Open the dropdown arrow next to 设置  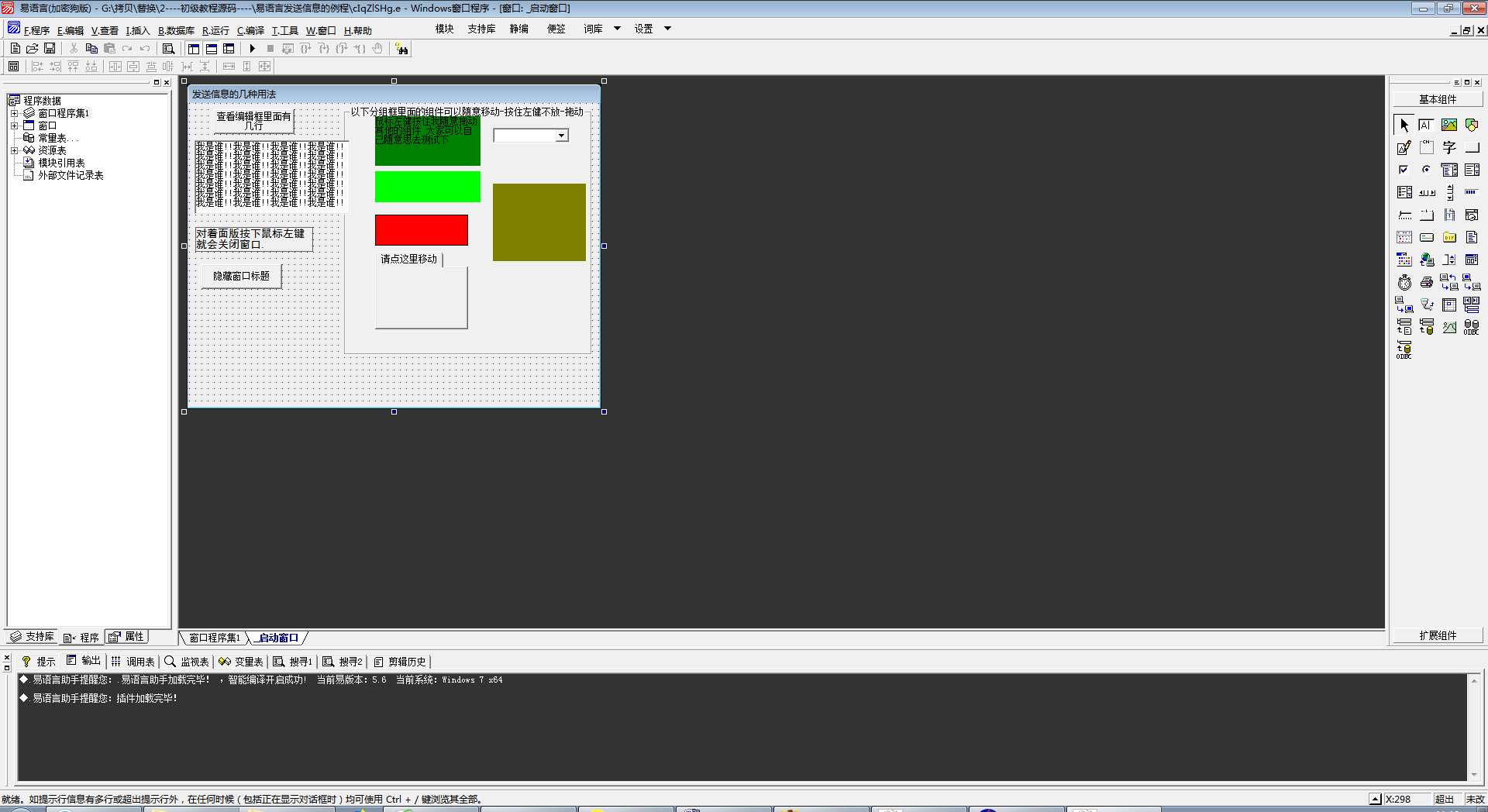click(667, 29)
